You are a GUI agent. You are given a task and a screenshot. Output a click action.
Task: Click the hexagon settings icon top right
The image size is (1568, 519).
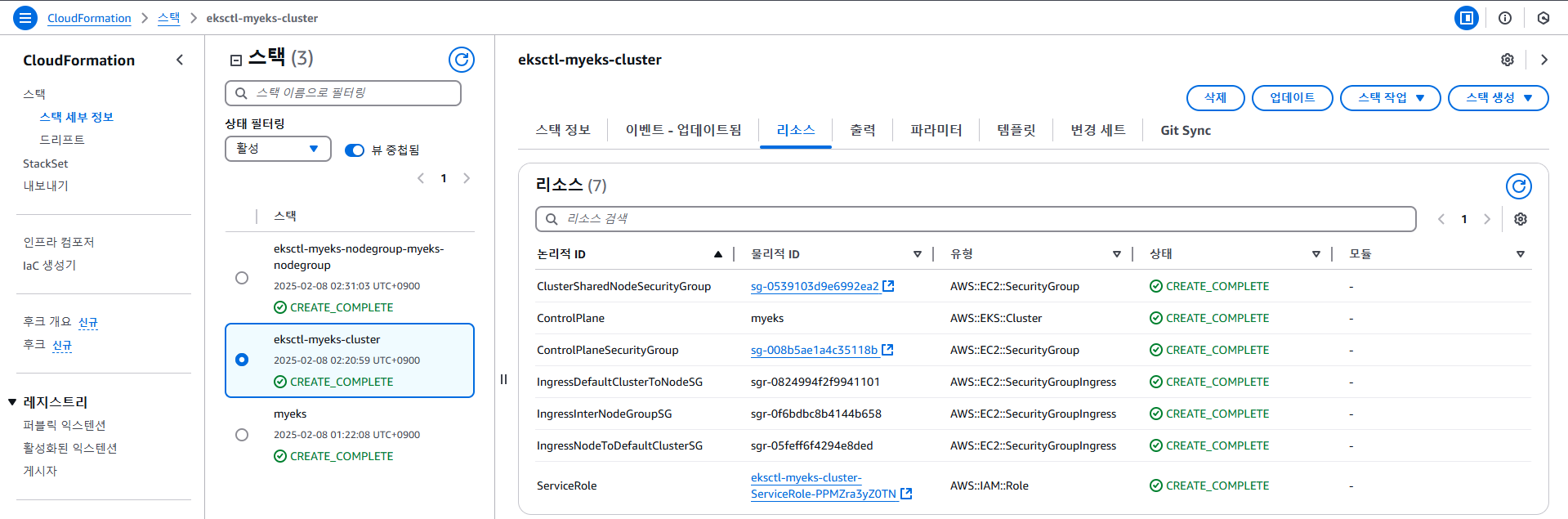(1543, 18)
